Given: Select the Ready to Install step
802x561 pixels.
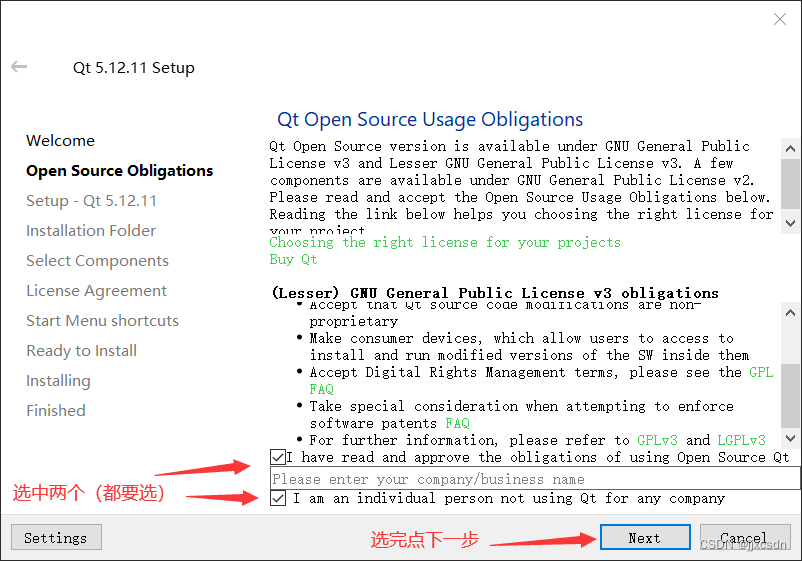Looking at the screenshot, I should tap(81, 351).
